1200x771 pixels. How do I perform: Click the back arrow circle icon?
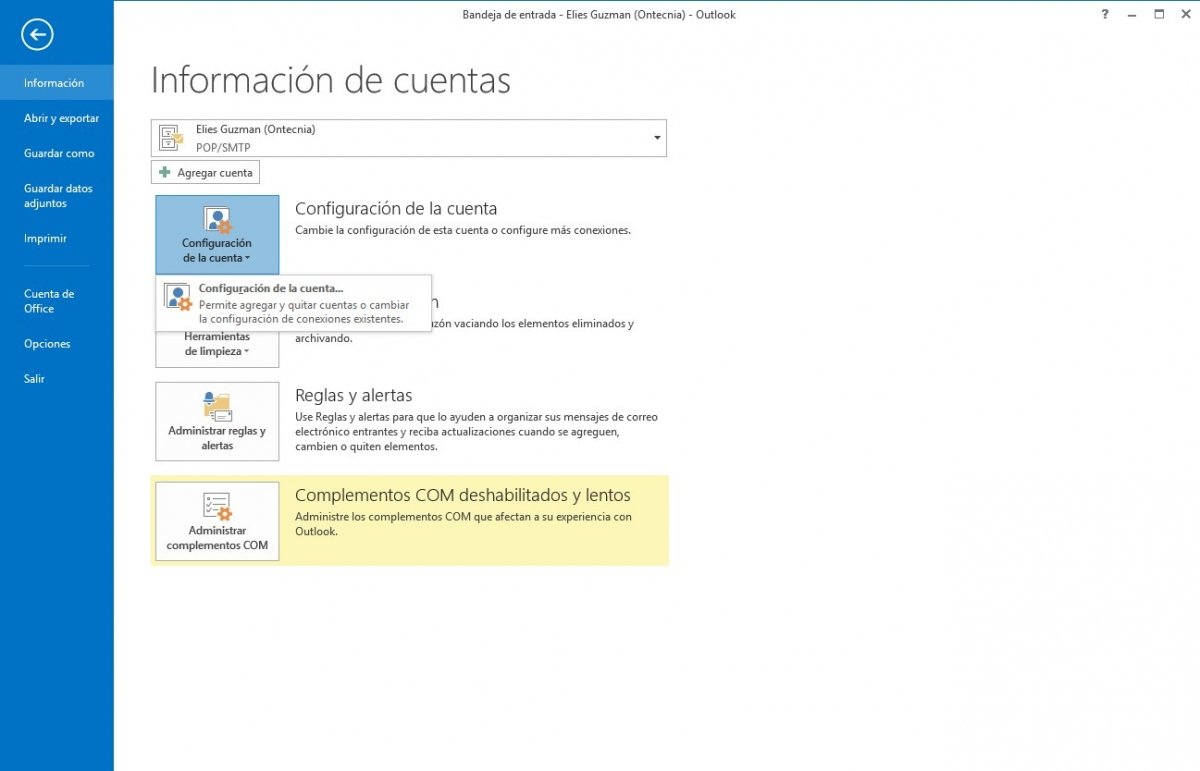click(x=37, y=35)
